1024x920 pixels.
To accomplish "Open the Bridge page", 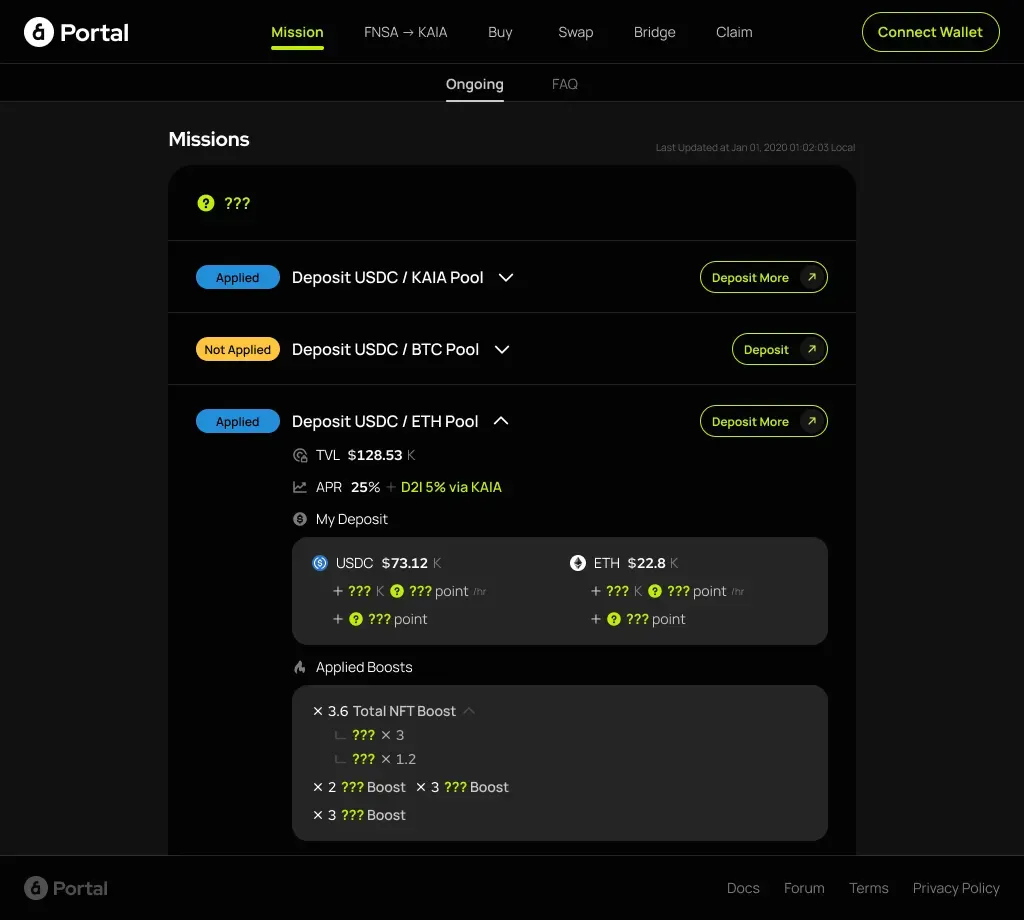I will [654, 32].
